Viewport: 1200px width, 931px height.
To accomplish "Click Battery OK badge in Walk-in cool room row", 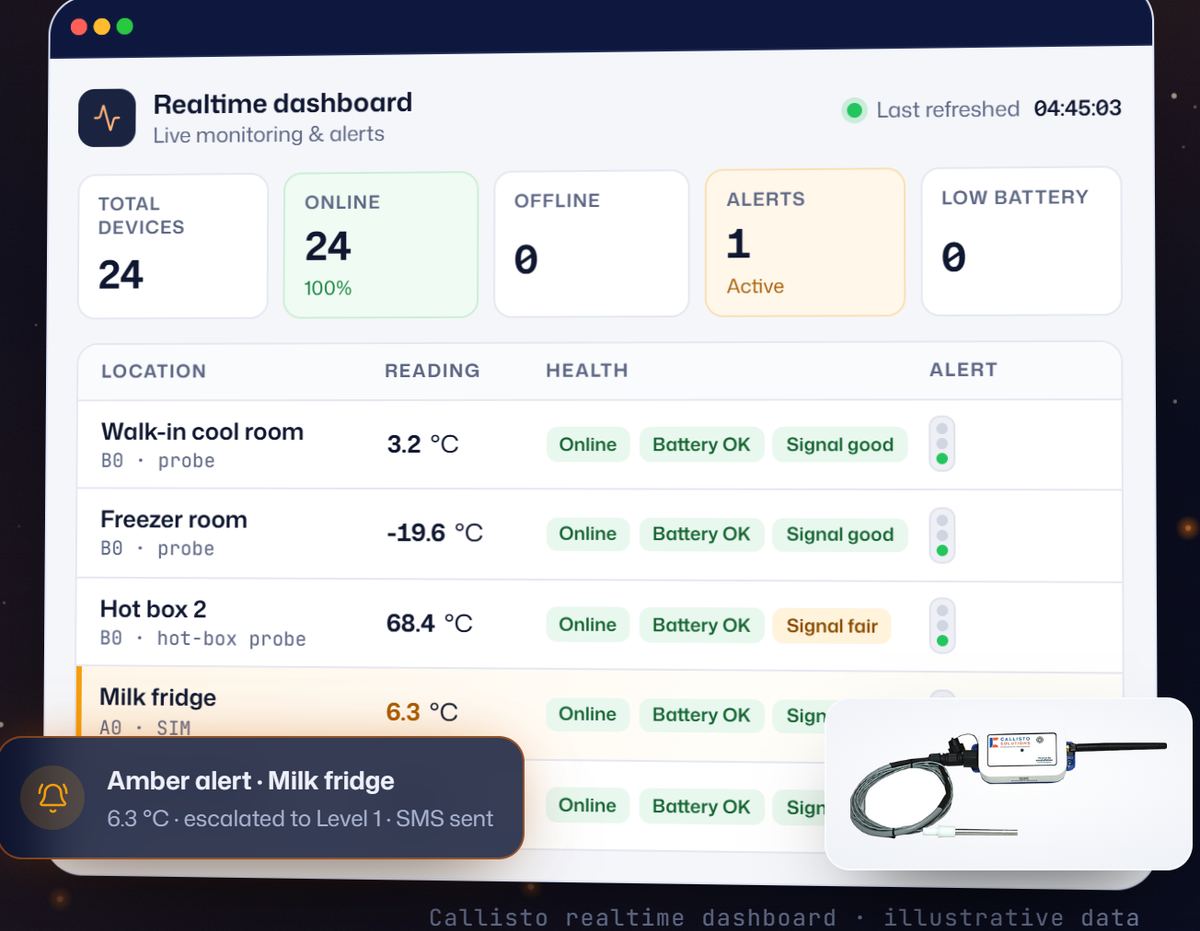I will click(701, 445).
